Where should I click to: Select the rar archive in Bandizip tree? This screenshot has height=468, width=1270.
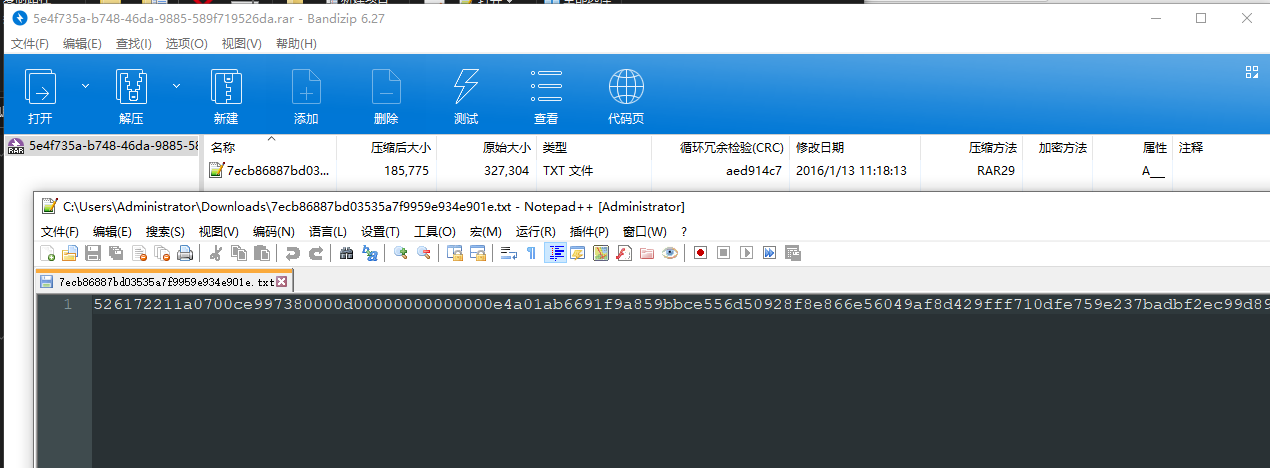click(x=102, y=146)
